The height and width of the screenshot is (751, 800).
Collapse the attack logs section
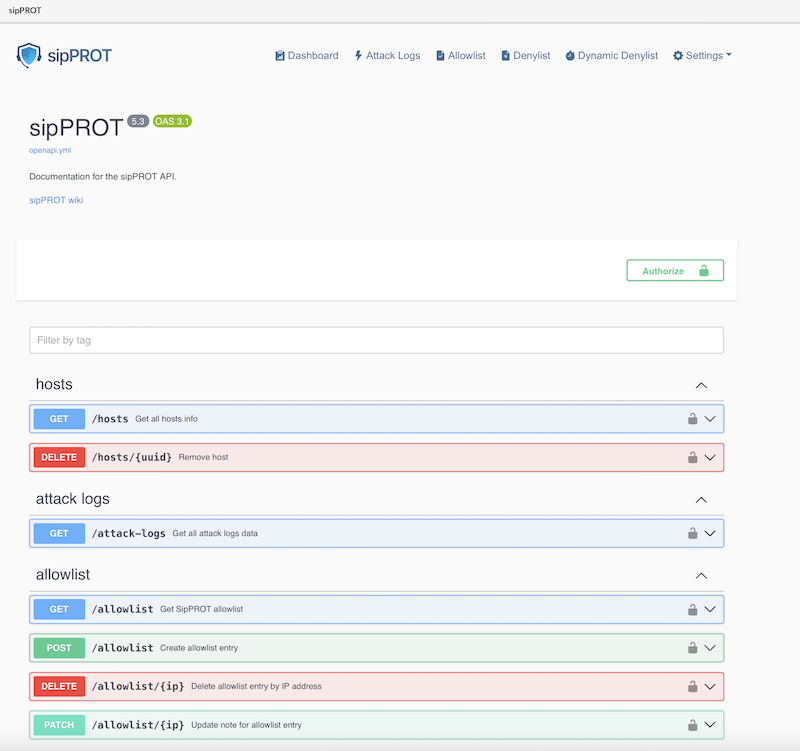tap(701, 499)
